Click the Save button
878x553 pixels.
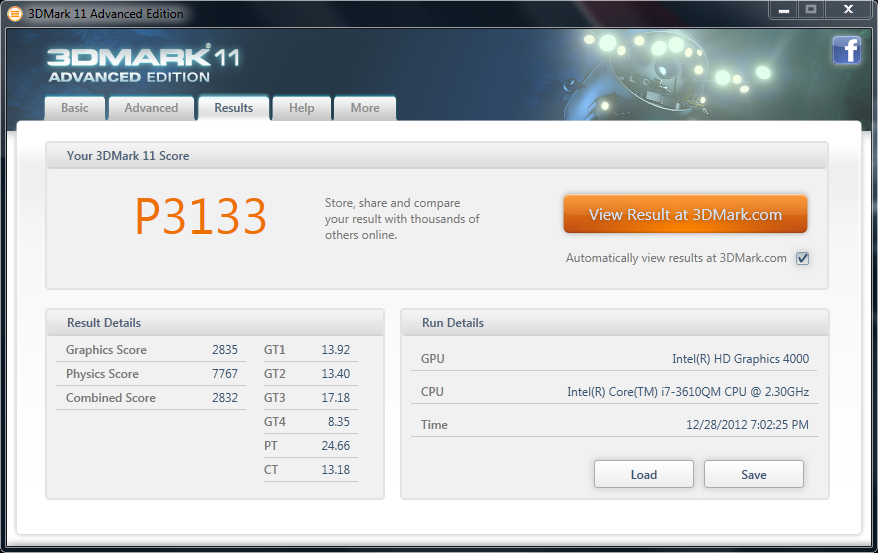coord(754,475)
